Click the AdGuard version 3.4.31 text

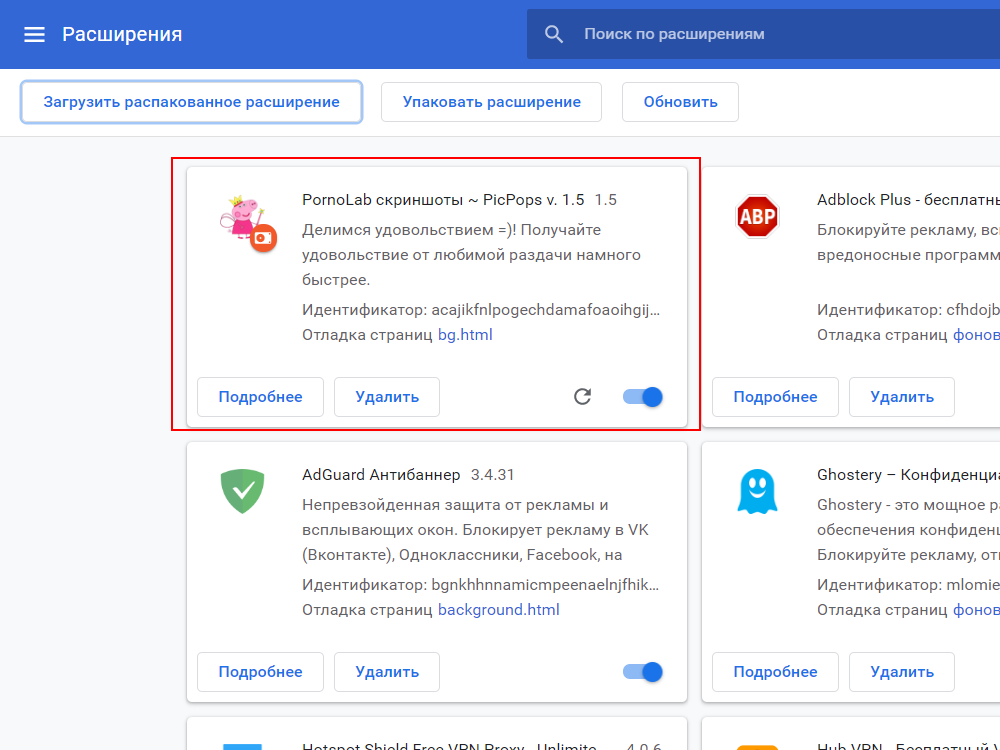[x=492, y=474]
